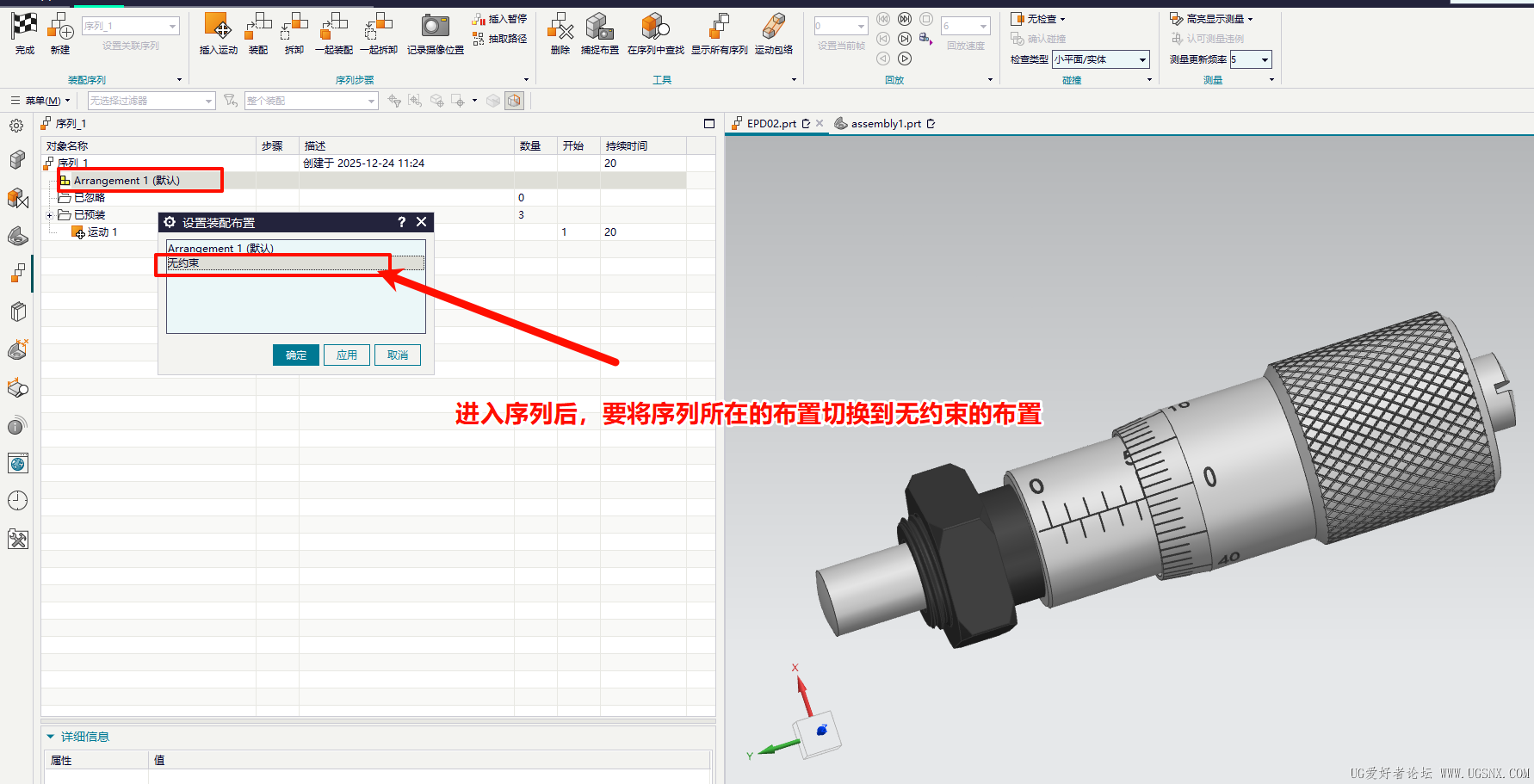This screenshot has width=1534, height=784.
Task: Close the 设置装配布置 dialog
Action: 422,222
